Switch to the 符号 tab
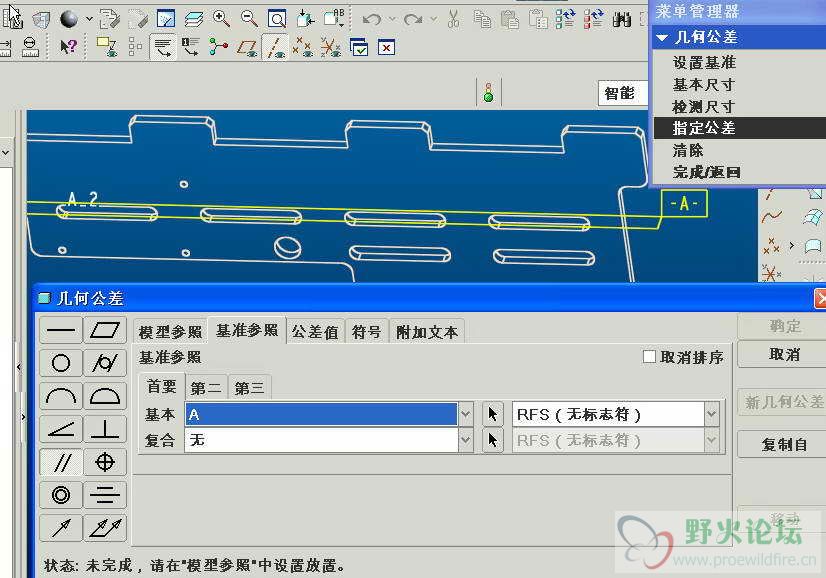The image size is (826, 578). [367, 332]
